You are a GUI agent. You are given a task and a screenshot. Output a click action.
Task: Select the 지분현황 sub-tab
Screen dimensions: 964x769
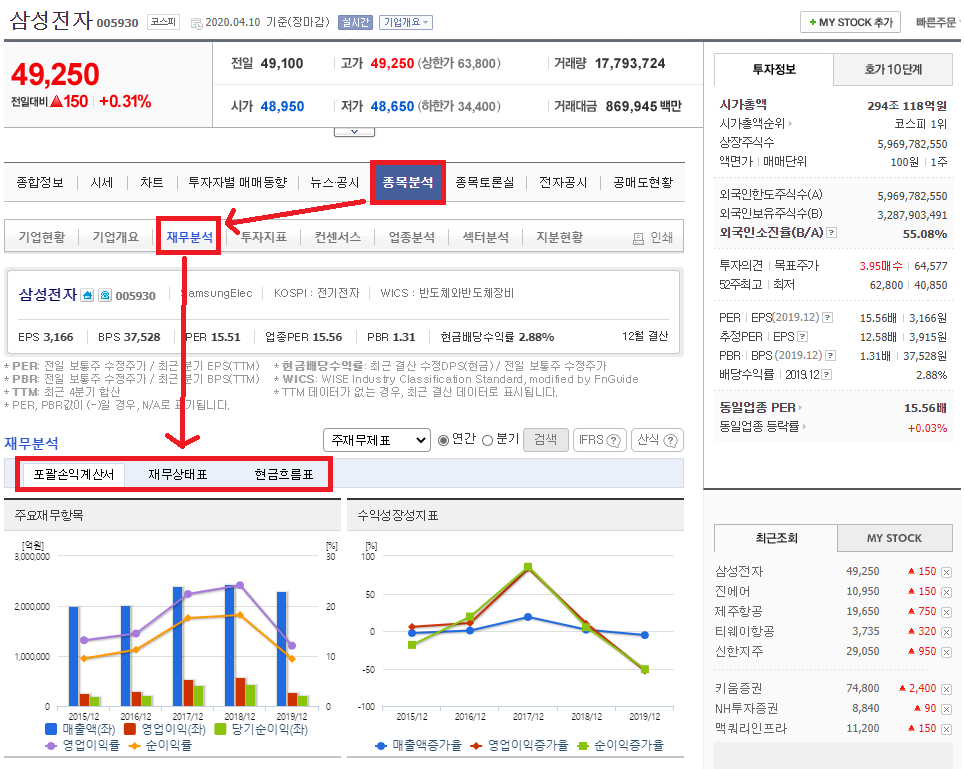559,237
